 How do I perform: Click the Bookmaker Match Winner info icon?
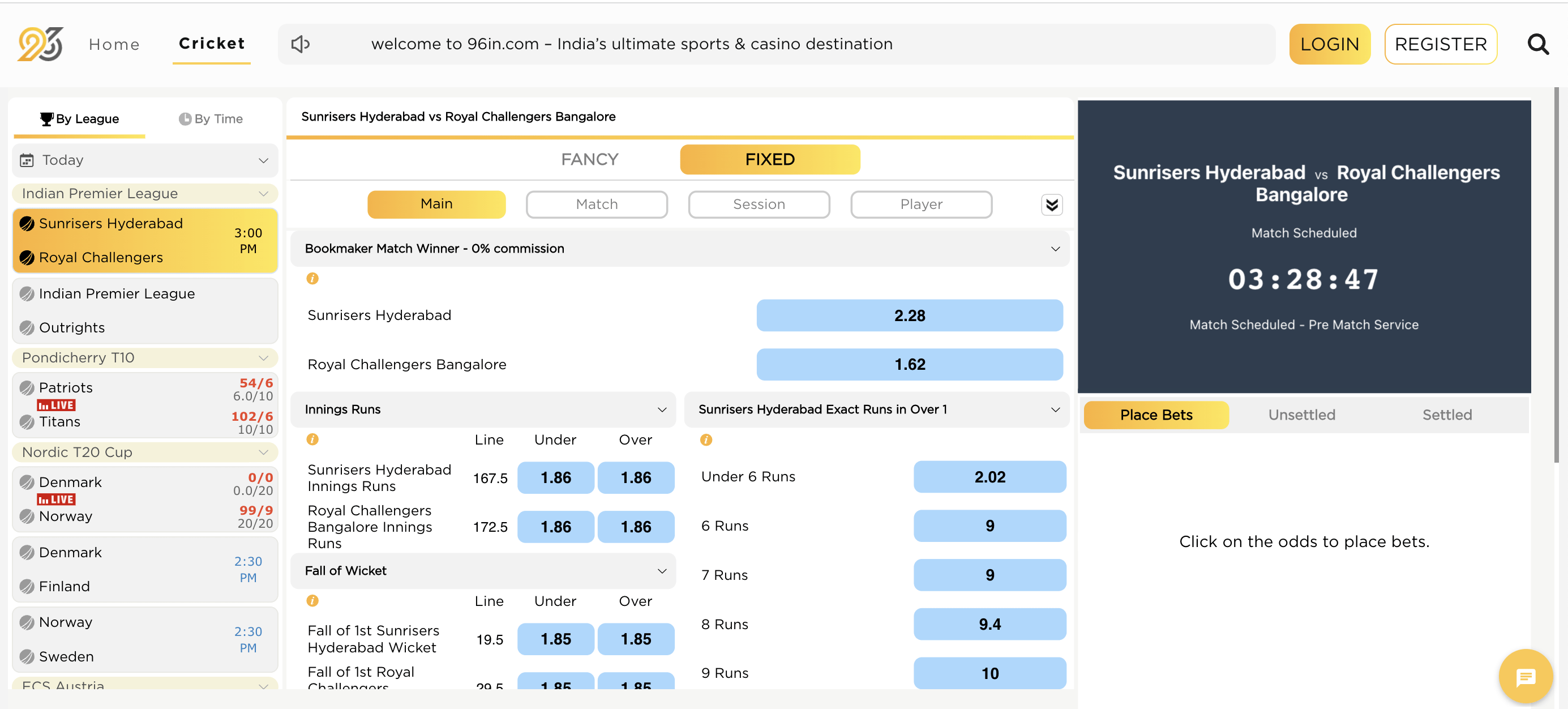click(312, 279)
